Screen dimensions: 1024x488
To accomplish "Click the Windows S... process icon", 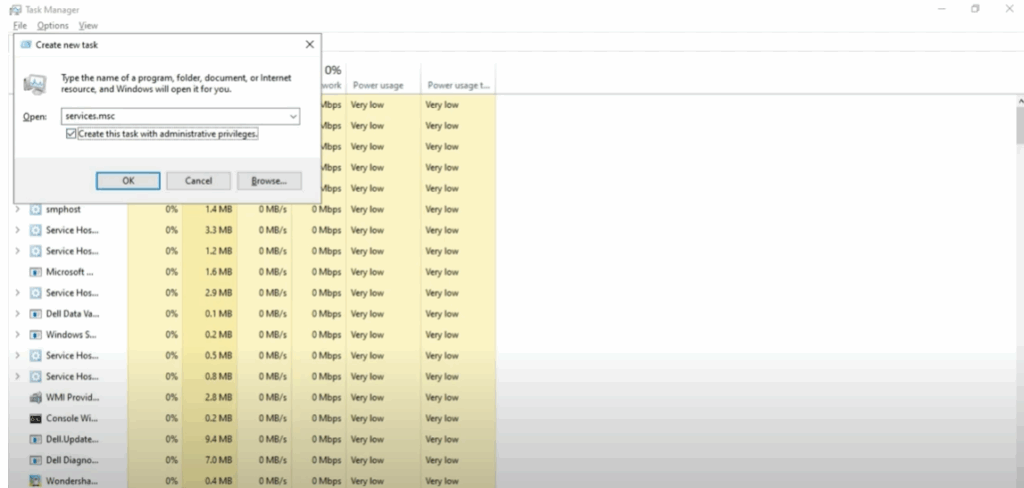I will 35,335.
